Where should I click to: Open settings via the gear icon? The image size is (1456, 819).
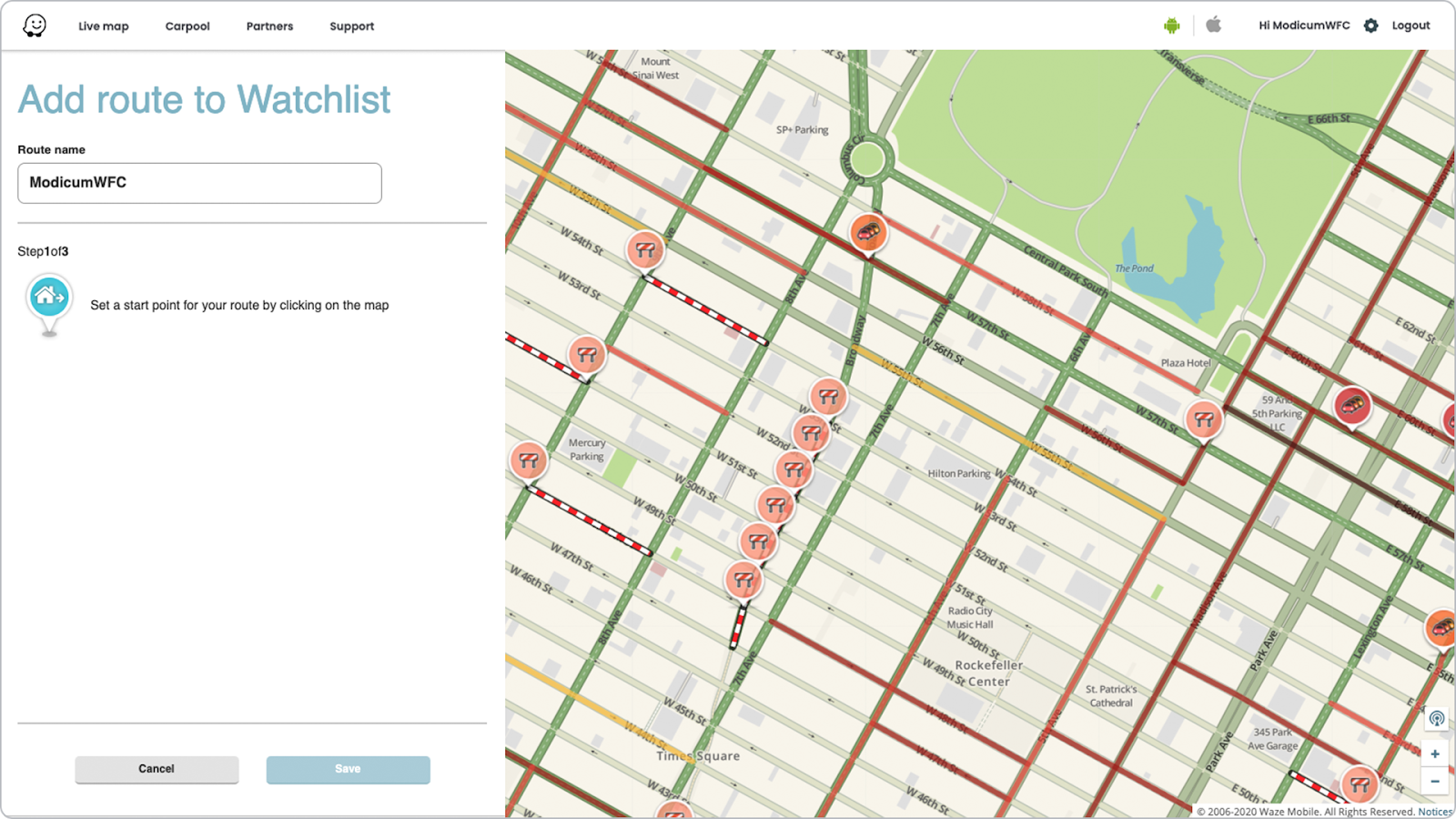pos(1371,25)
